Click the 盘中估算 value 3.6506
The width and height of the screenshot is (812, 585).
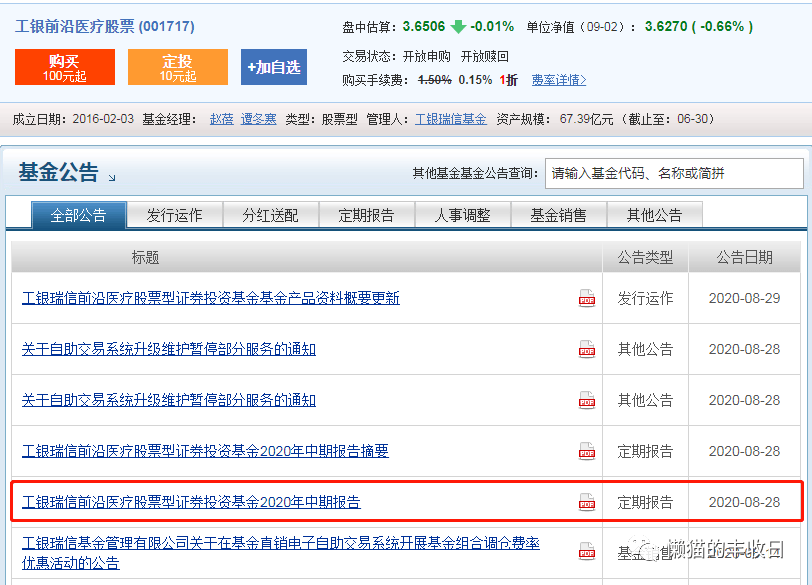pyautogui.click(x=424, y=26)
